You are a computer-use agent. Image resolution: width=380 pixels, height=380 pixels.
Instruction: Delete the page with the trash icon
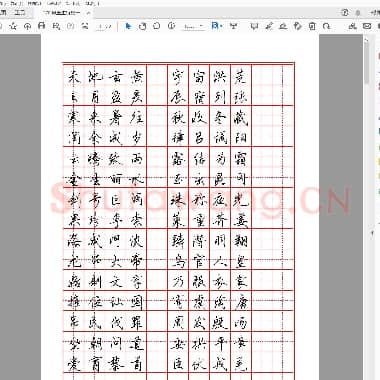tap(312, 26)
